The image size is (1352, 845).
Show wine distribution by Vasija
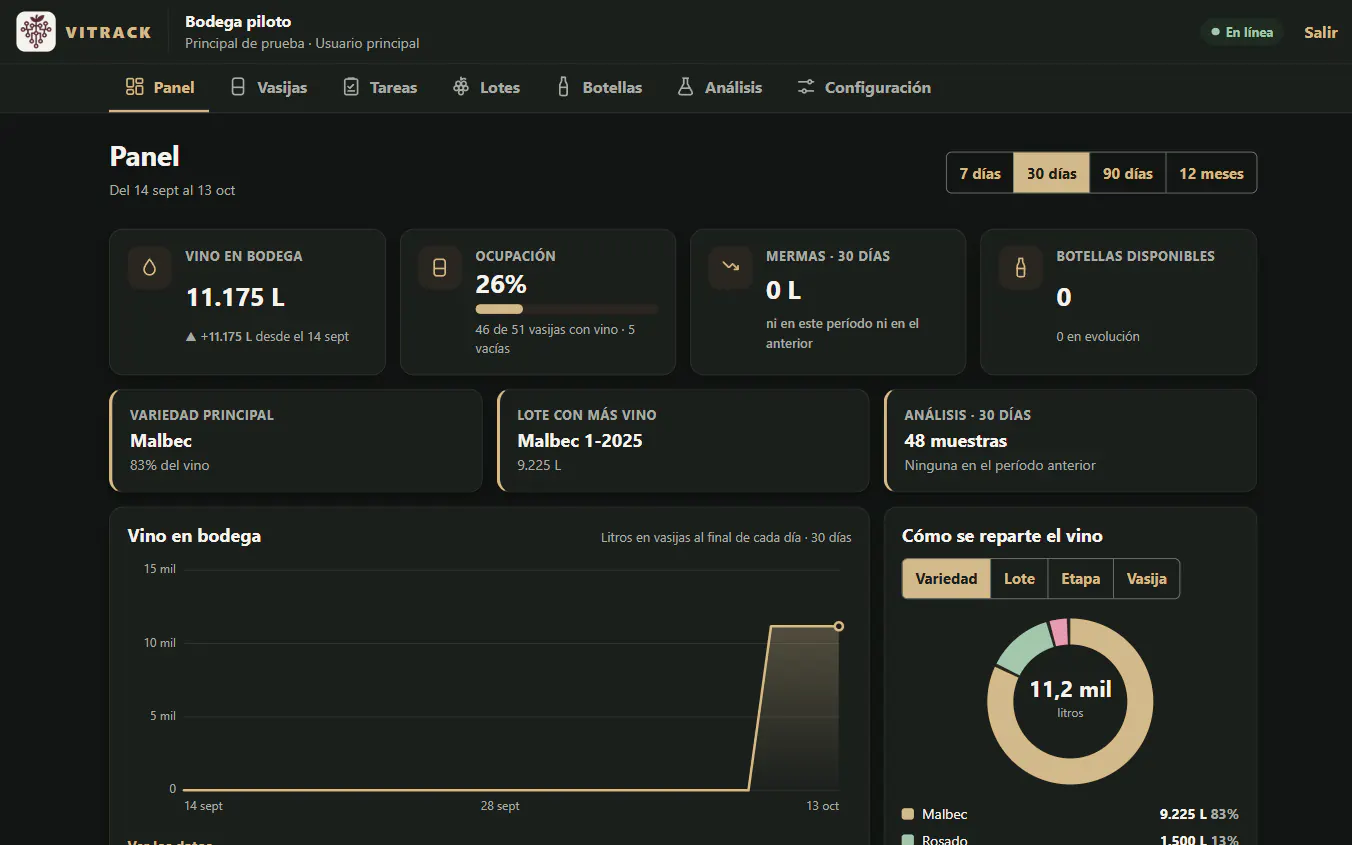pos(1146,579)
